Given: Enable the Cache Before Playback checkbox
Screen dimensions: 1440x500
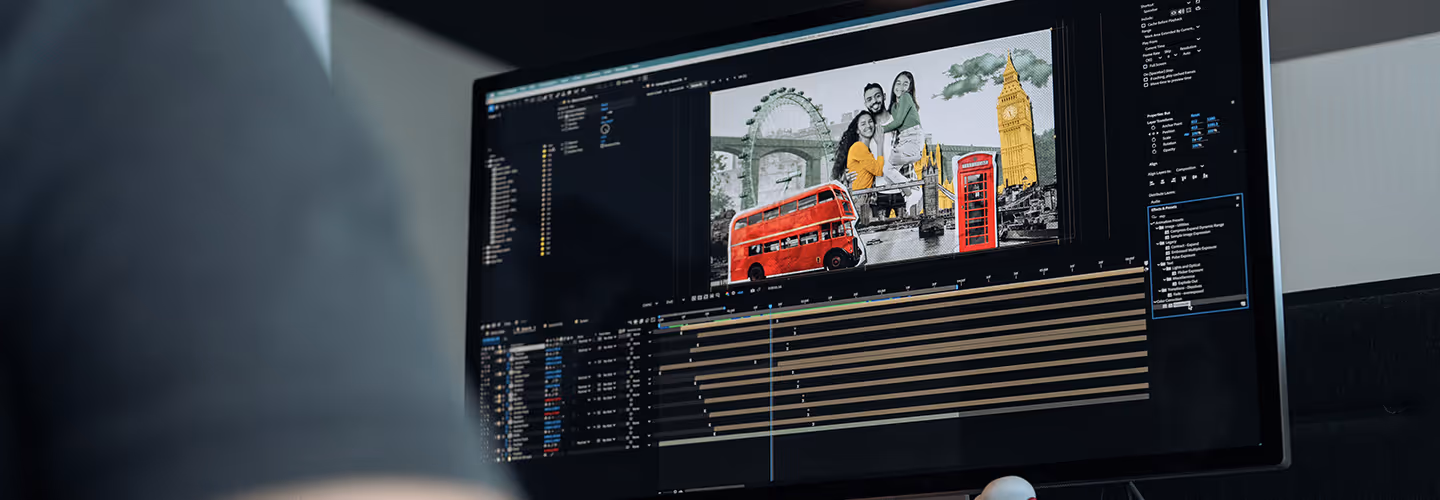Looking at the screenshot, I should [1143, 25].
